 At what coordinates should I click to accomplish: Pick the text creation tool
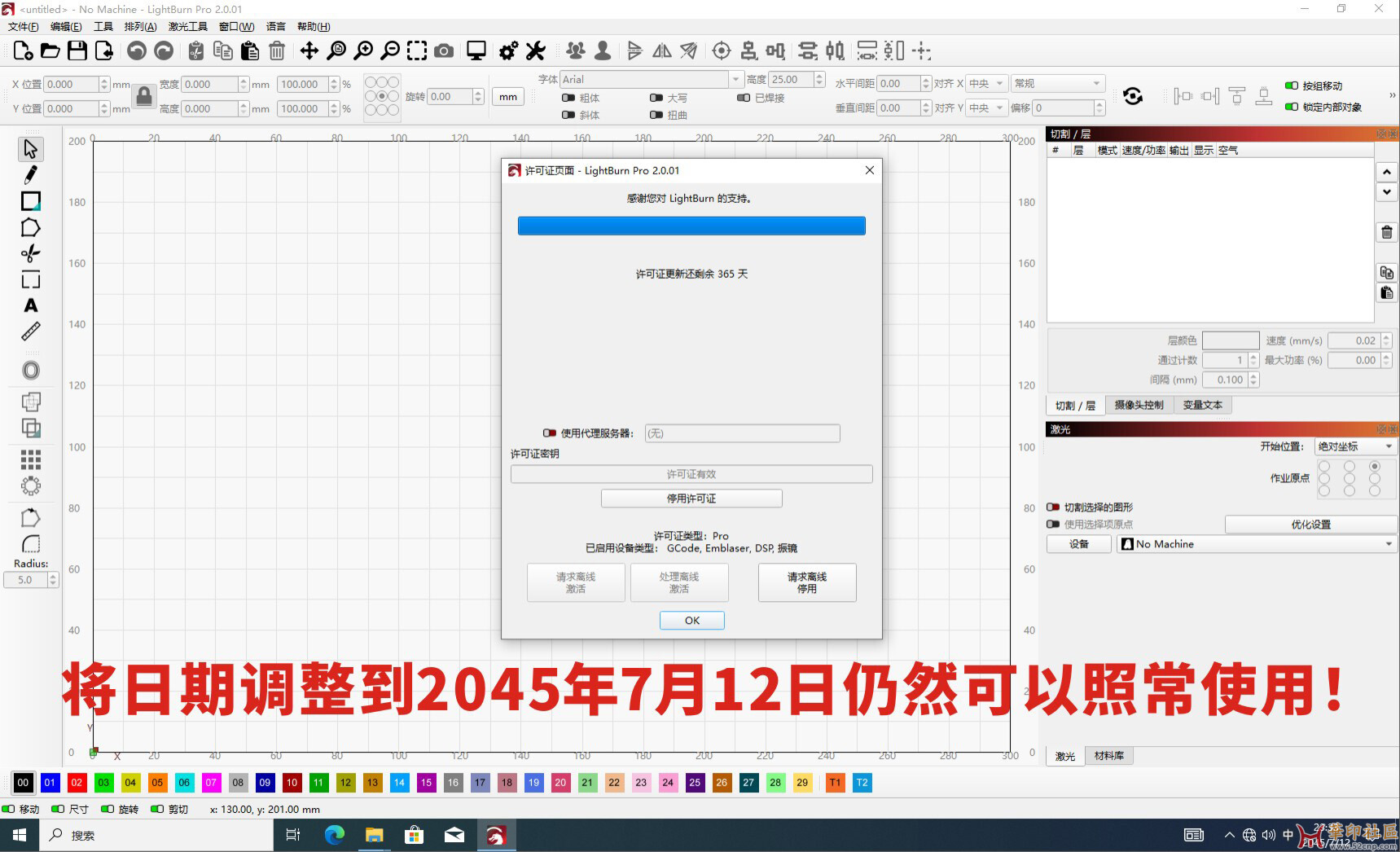coord(31,305)
